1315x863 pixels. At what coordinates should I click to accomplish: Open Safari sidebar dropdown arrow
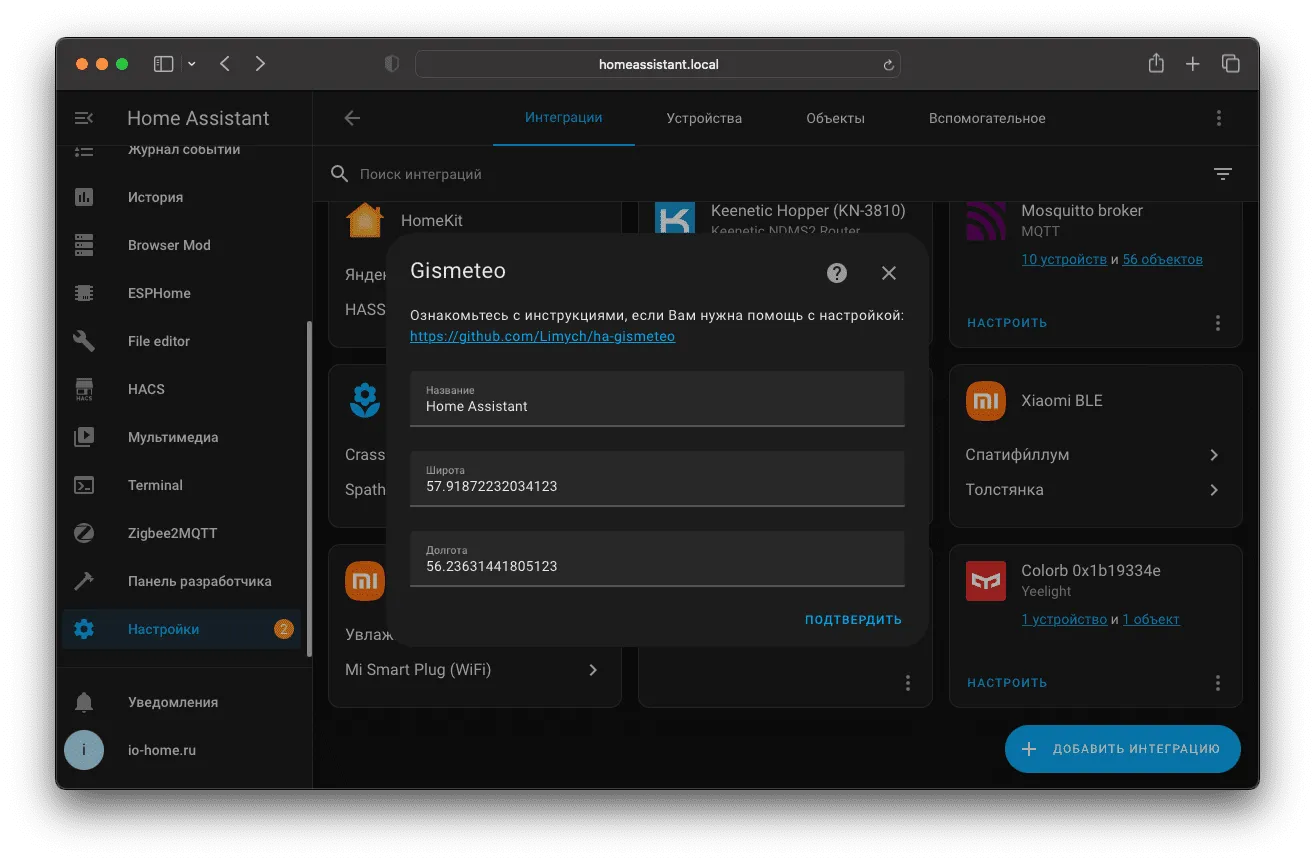pos(191,64)
